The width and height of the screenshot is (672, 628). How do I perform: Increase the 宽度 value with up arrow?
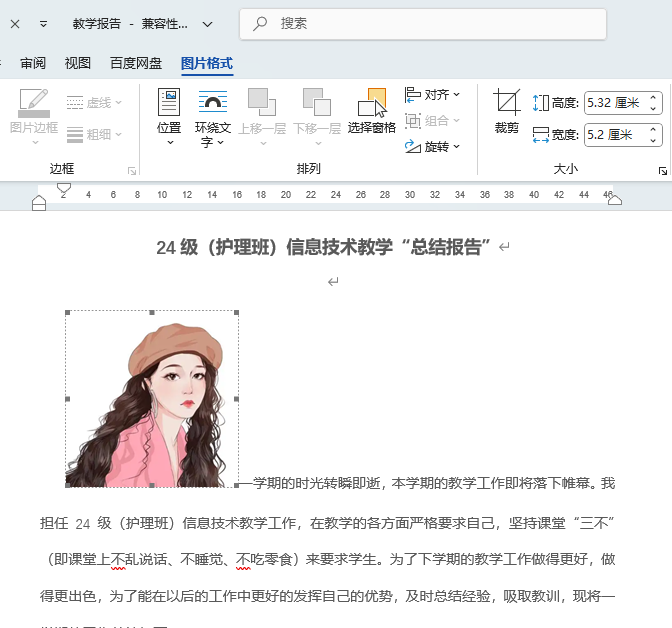click(653, 129)
